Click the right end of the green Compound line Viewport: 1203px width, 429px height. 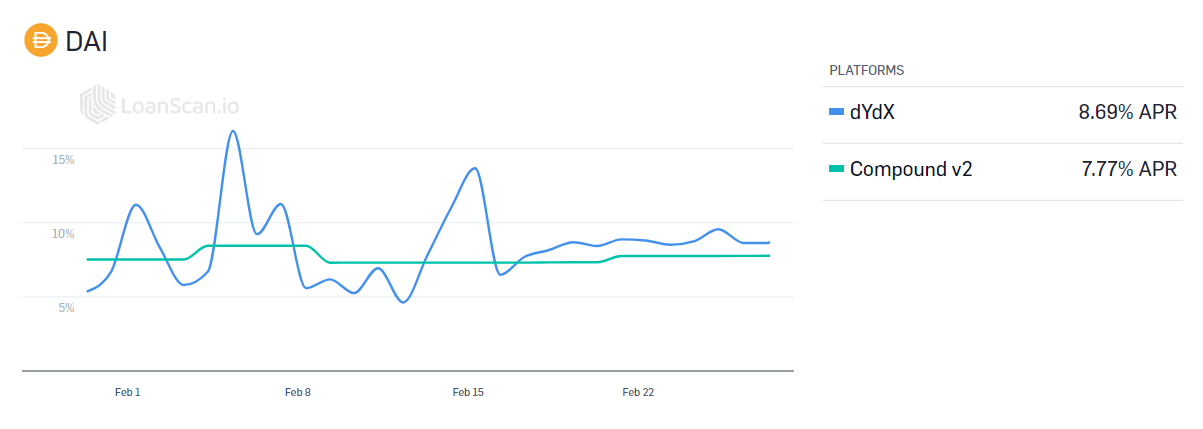pyautogui.click(x=768, y=256)
